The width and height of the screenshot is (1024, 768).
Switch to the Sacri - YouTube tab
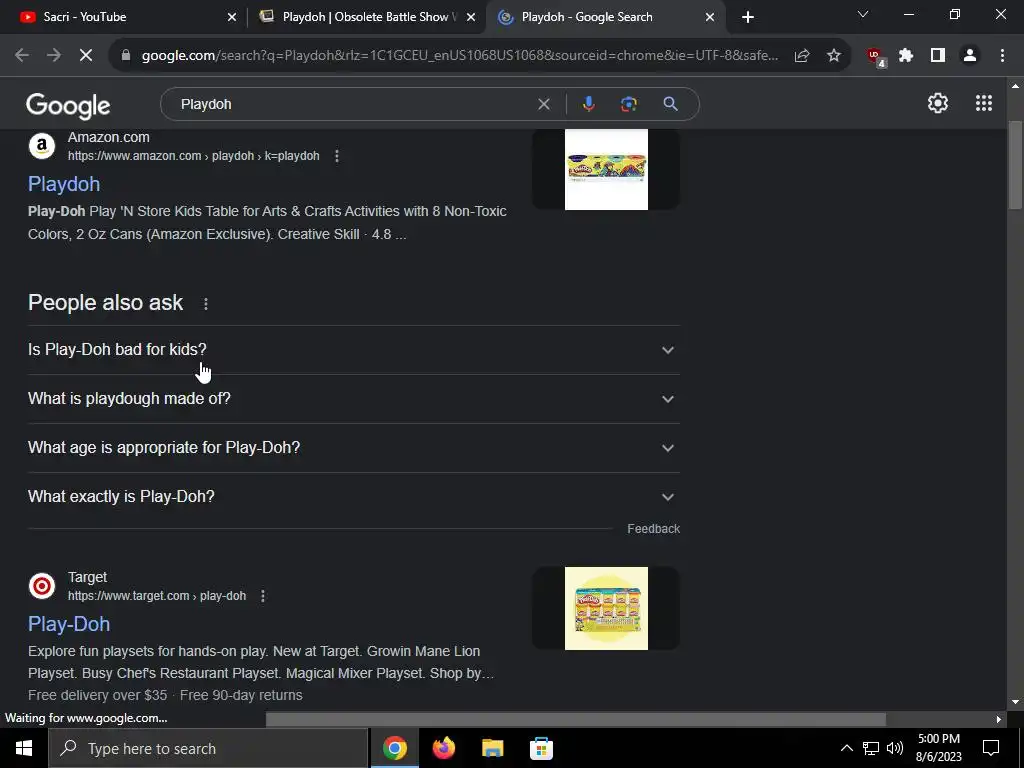click(x=128, y=17)
